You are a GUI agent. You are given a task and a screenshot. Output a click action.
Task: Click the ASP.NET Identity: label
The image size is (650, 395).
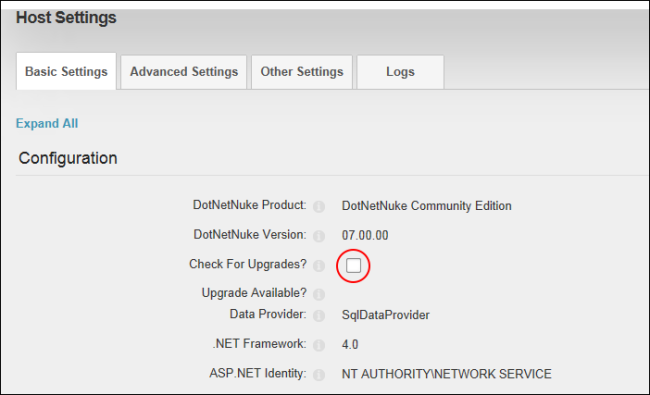258,373
